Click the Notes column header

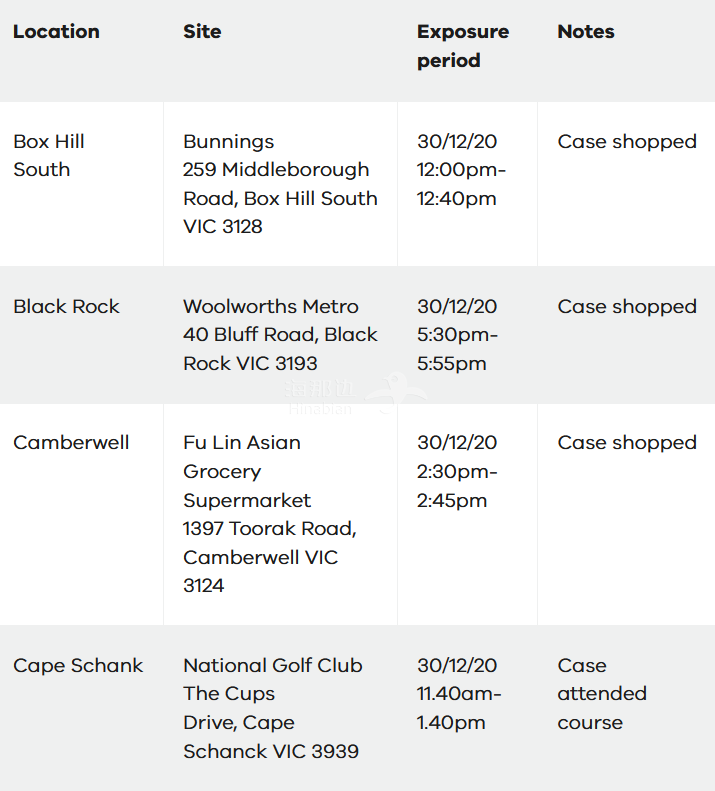point(586,32)
